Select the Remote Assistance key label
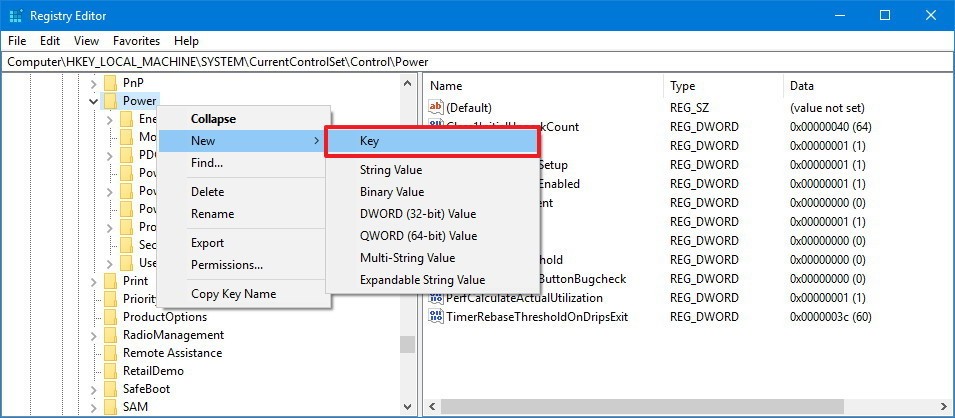The image size is (955, 418). (x=172, y=353)
